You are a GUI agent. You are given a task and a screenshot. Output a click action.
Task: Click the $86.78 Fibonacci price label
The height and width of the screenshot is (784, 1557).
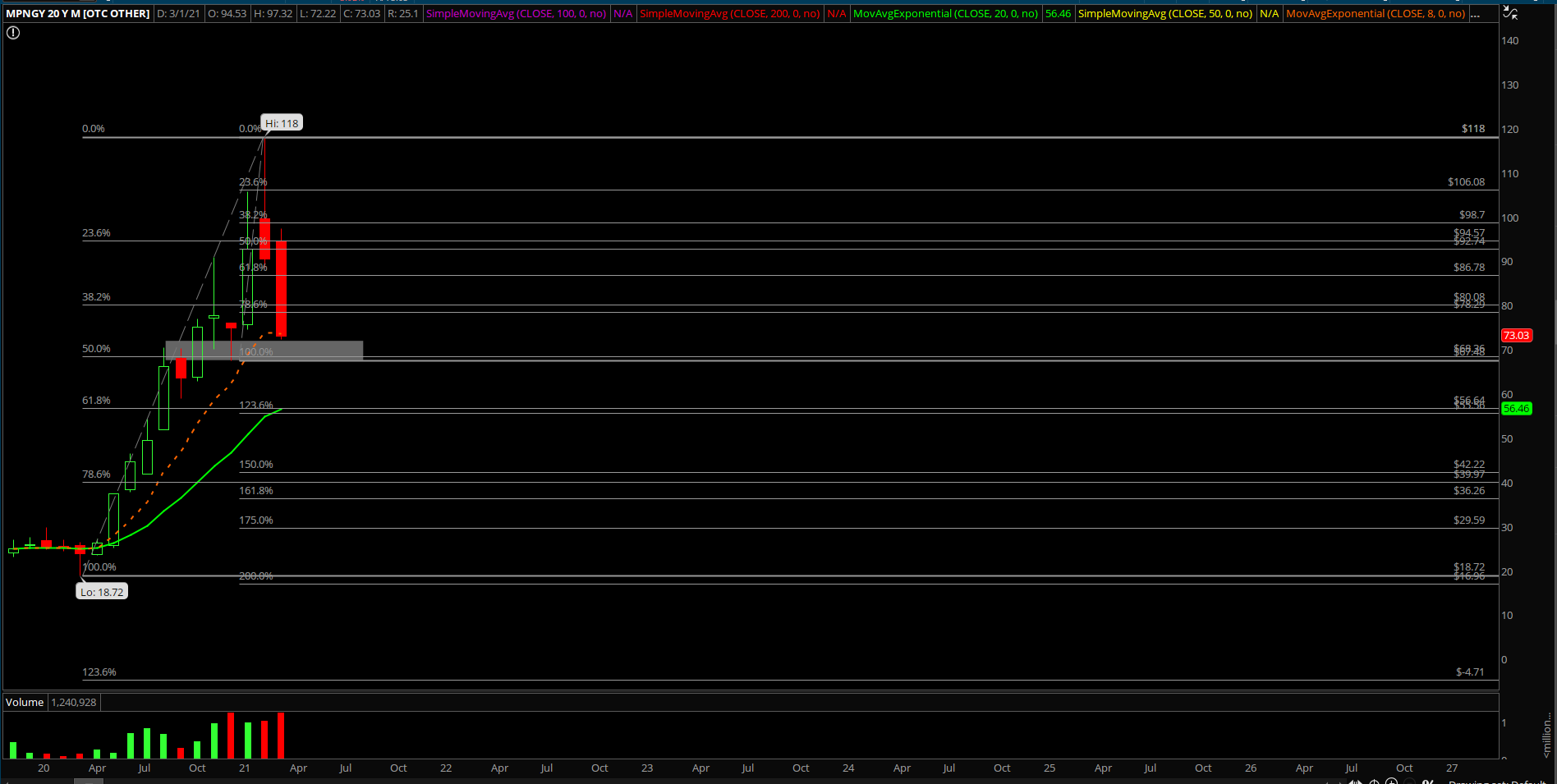click(1469, 268)
